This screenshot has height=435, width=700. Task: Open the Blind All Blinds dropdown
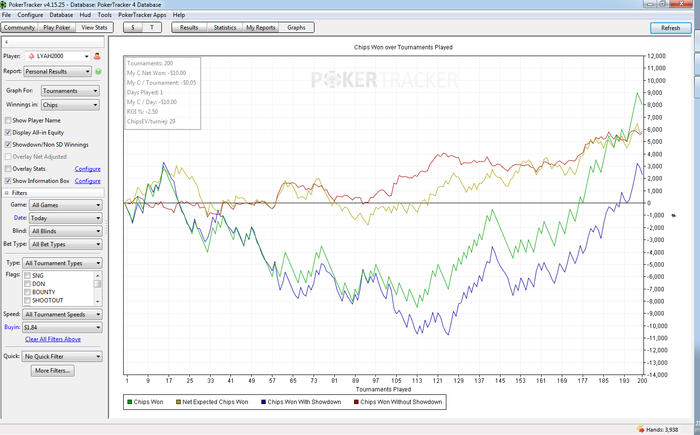(x=66, y=231)
